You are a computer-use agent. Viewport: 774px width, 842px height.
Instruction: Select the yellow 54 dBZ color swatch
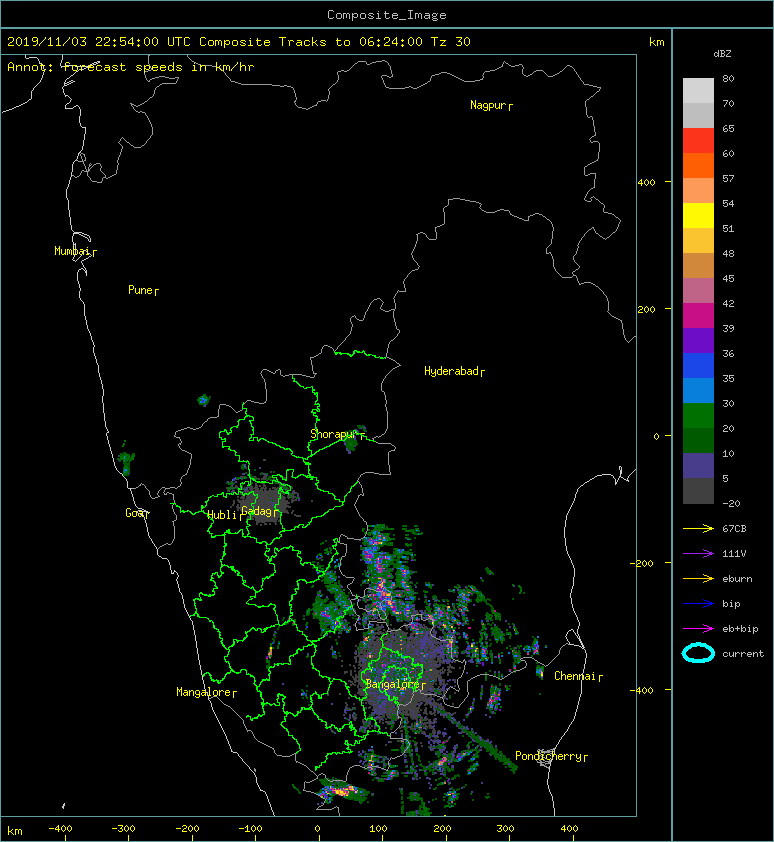pos(698,215)
